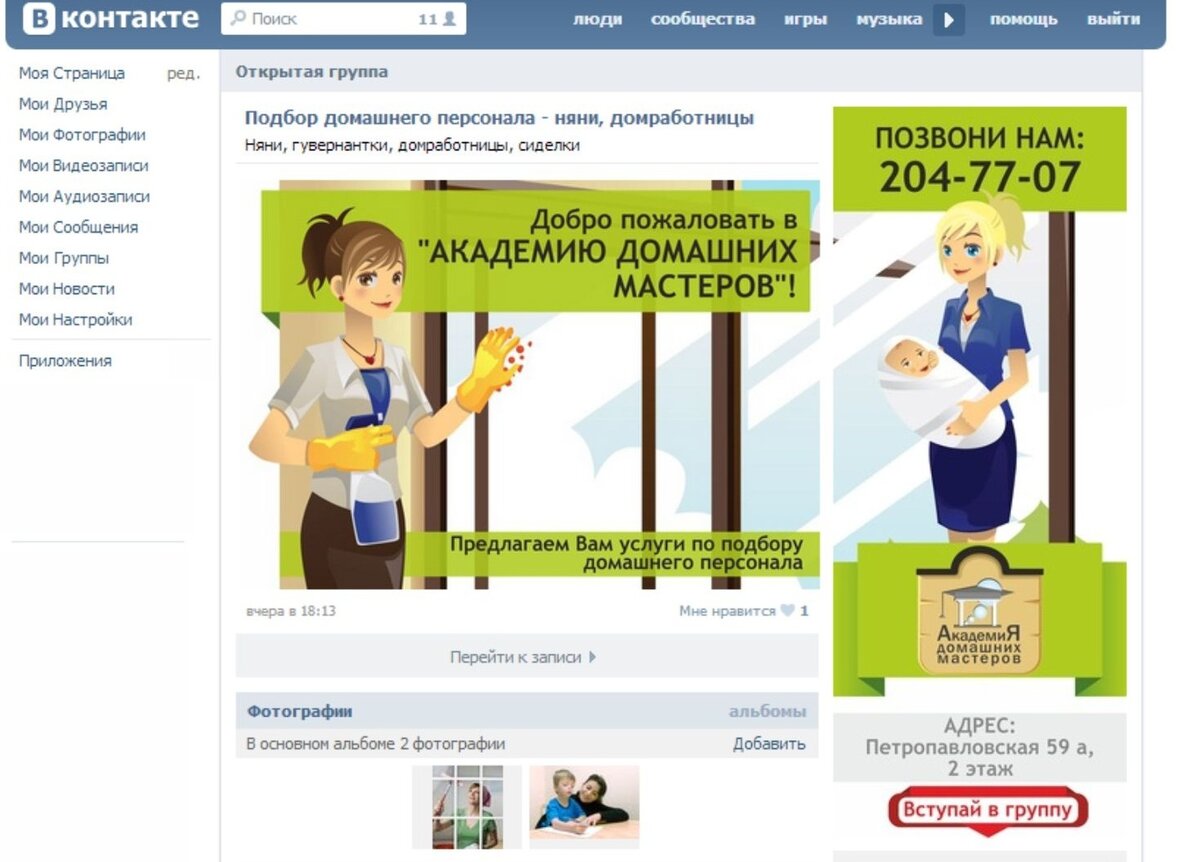The width and height of the screenshot is (1200, 862).
Task: Click the VKontakte logo icon
Action: click(39, 18)
